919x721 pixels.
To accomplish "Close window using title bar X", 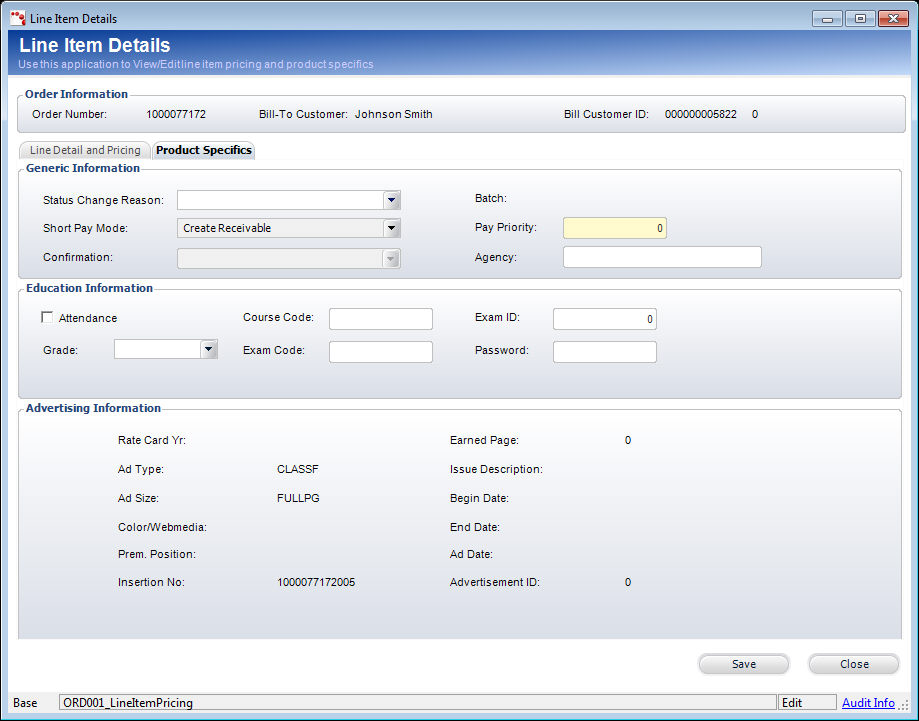I will pos(891,18).
